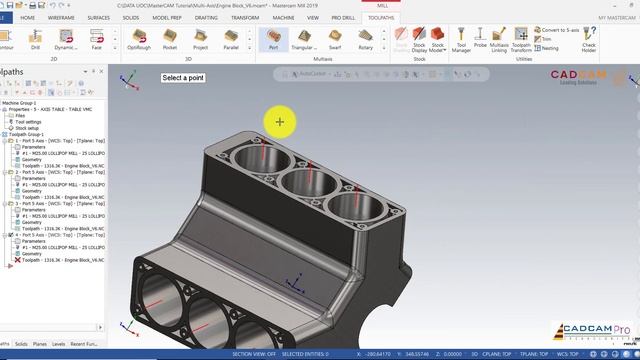The width and height of the screenshot is (640, 360).
Task: Open the Stock Model dropdown arrow
Action: pyautogui.click(x=444, y=50)
